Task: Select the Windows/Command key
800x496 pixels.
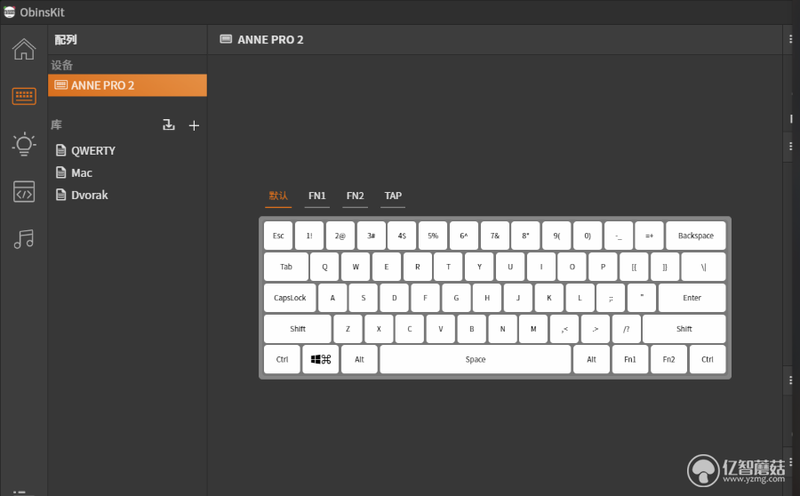Action: (320, 360)
